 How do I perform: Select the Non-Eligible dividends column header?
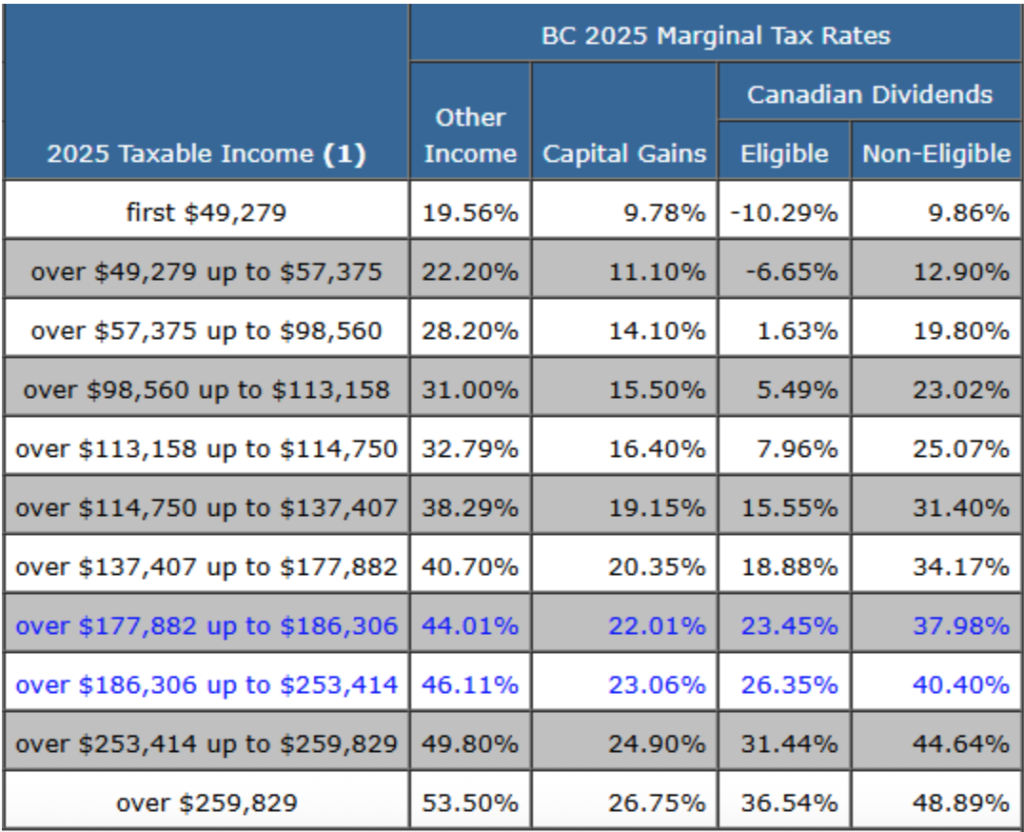pos(936,154)
